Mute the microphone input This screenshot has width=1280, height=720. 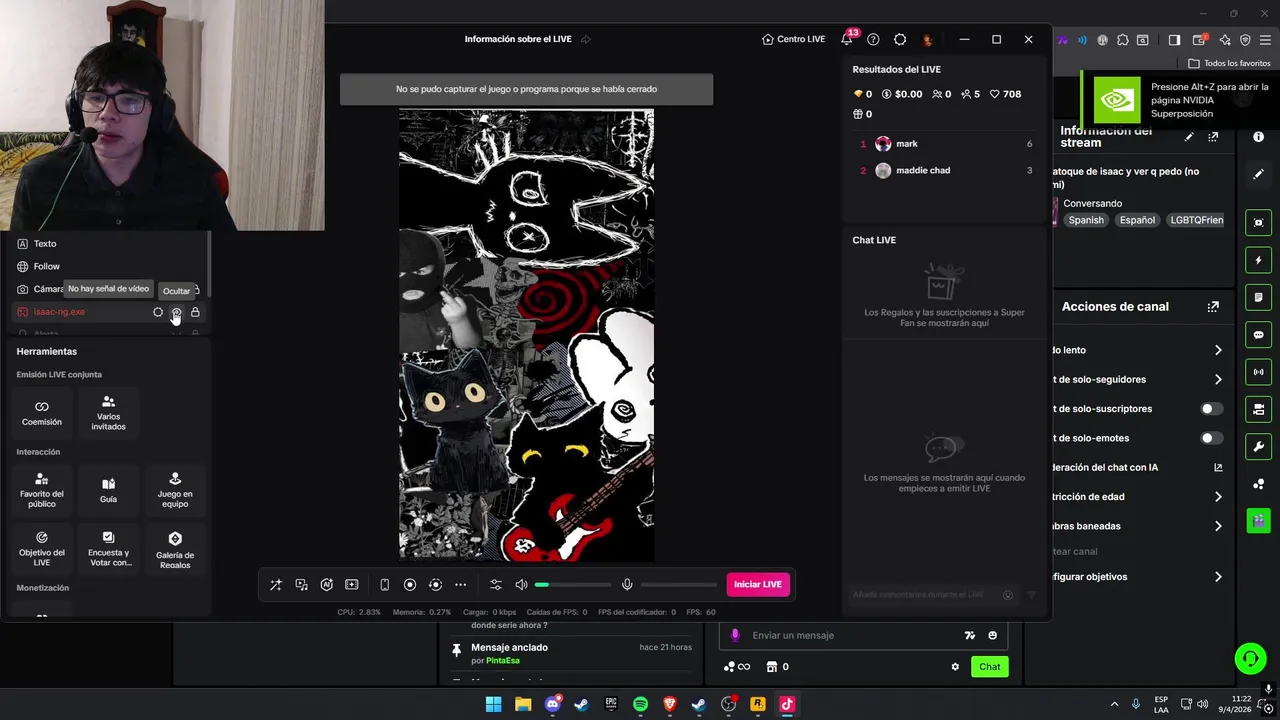(x=627, y=585)
